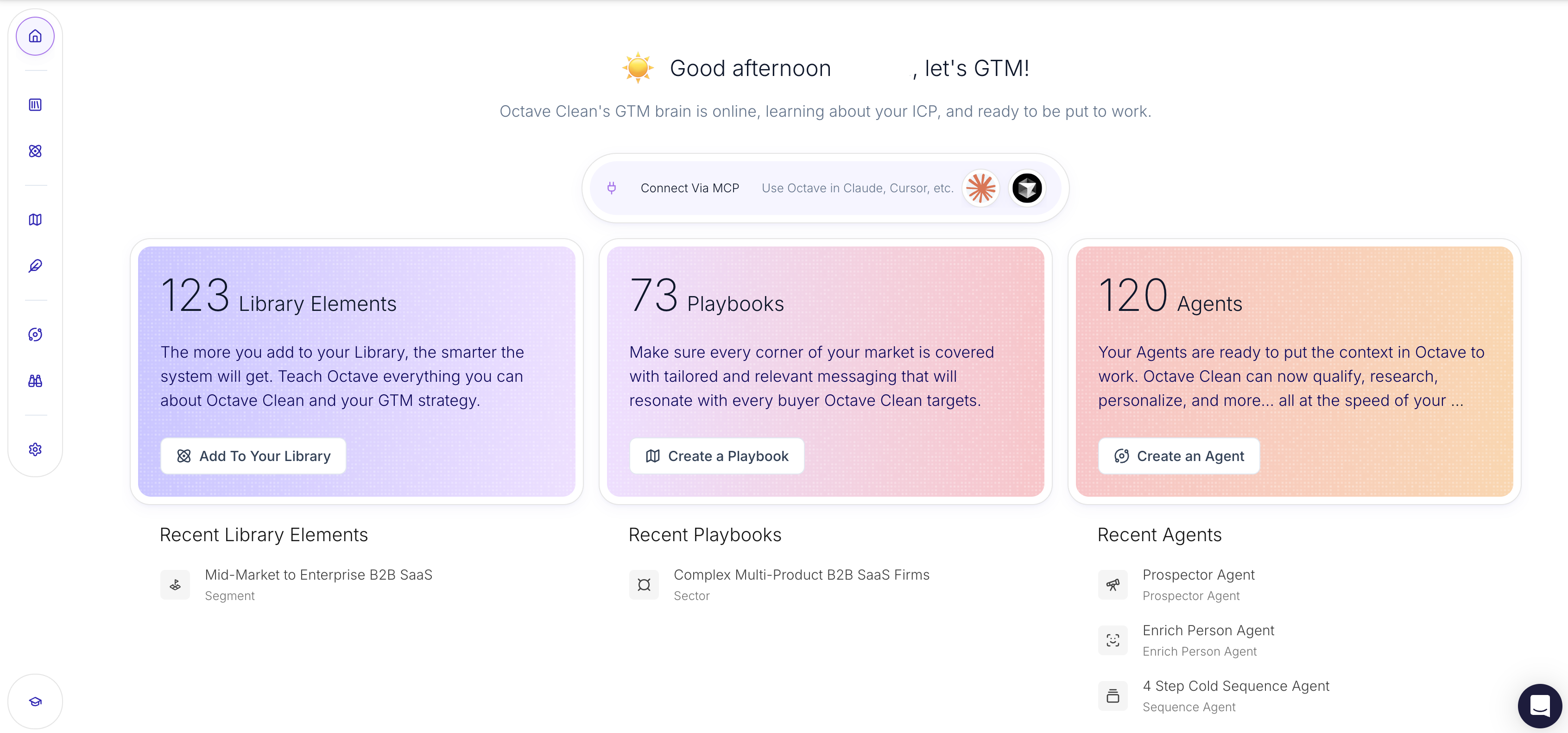1568x733 pixels.
Task: Click the Create an Agent button
Action: coord(1178,456)
